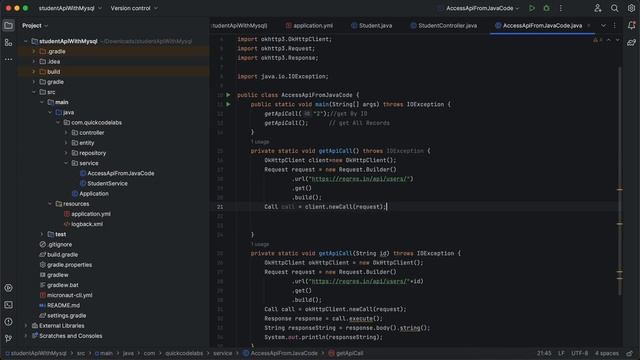The image size is (640, 360).
Task: Expand the .gradle folder
Action: [34, 51]
